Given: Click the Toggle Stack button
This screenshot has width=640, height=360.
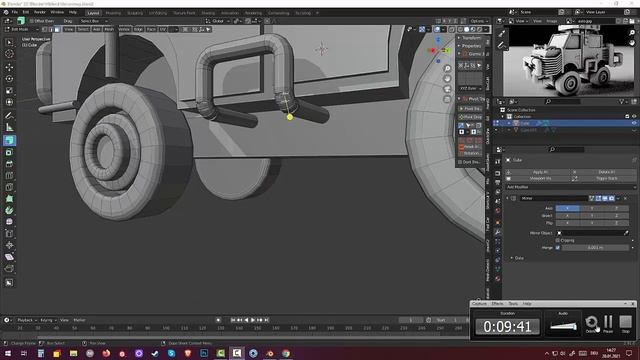Looking at the screenshot, I should [606, 178].
